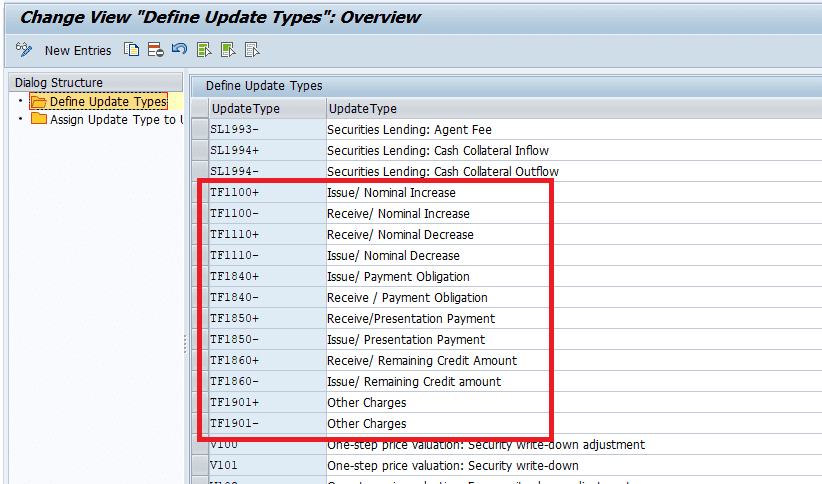Click the Securities Lending: Agent Fee field

[409, 130]
